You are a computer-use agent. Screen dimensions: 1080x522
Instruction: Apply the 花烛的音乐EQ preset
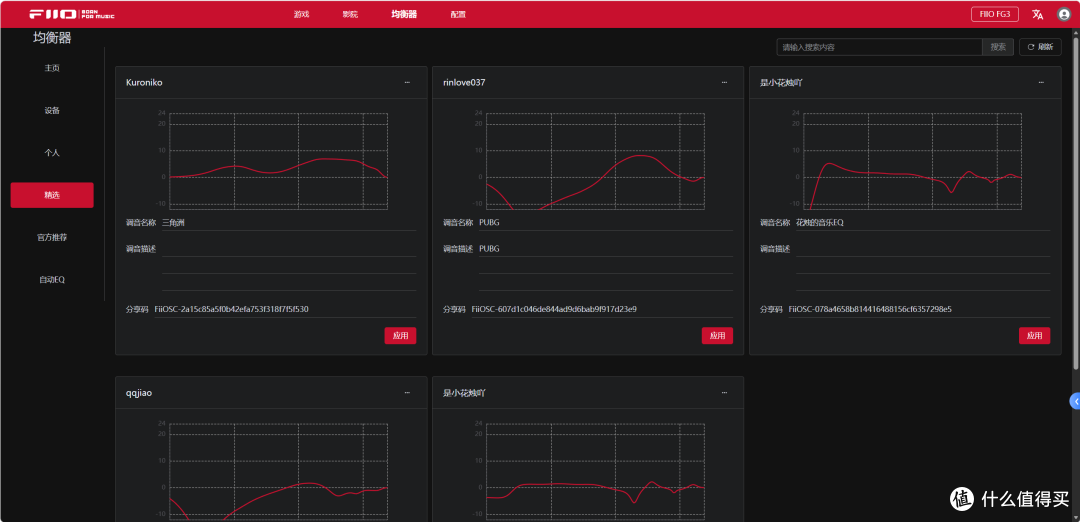[1035, 335]
